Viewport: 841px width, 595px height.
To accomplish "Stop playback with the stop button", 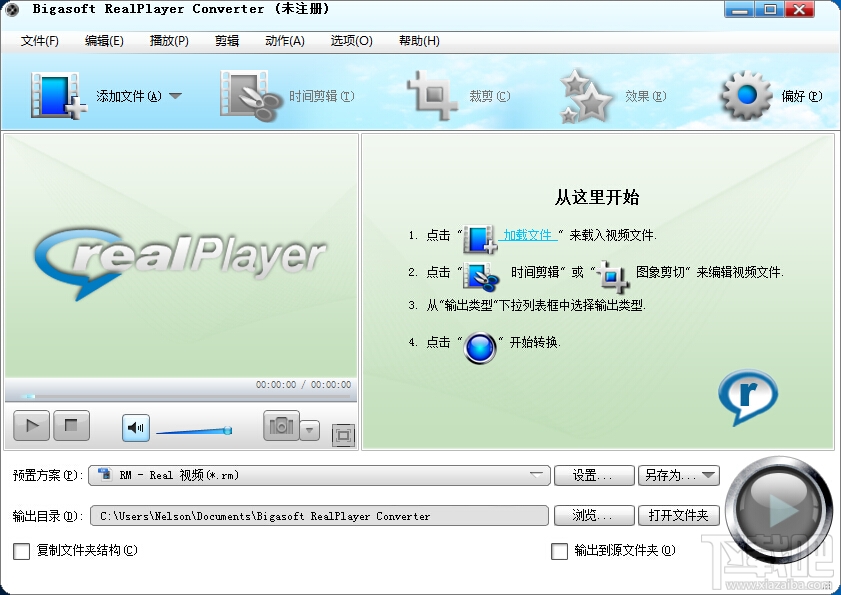I will click(71, 426).
